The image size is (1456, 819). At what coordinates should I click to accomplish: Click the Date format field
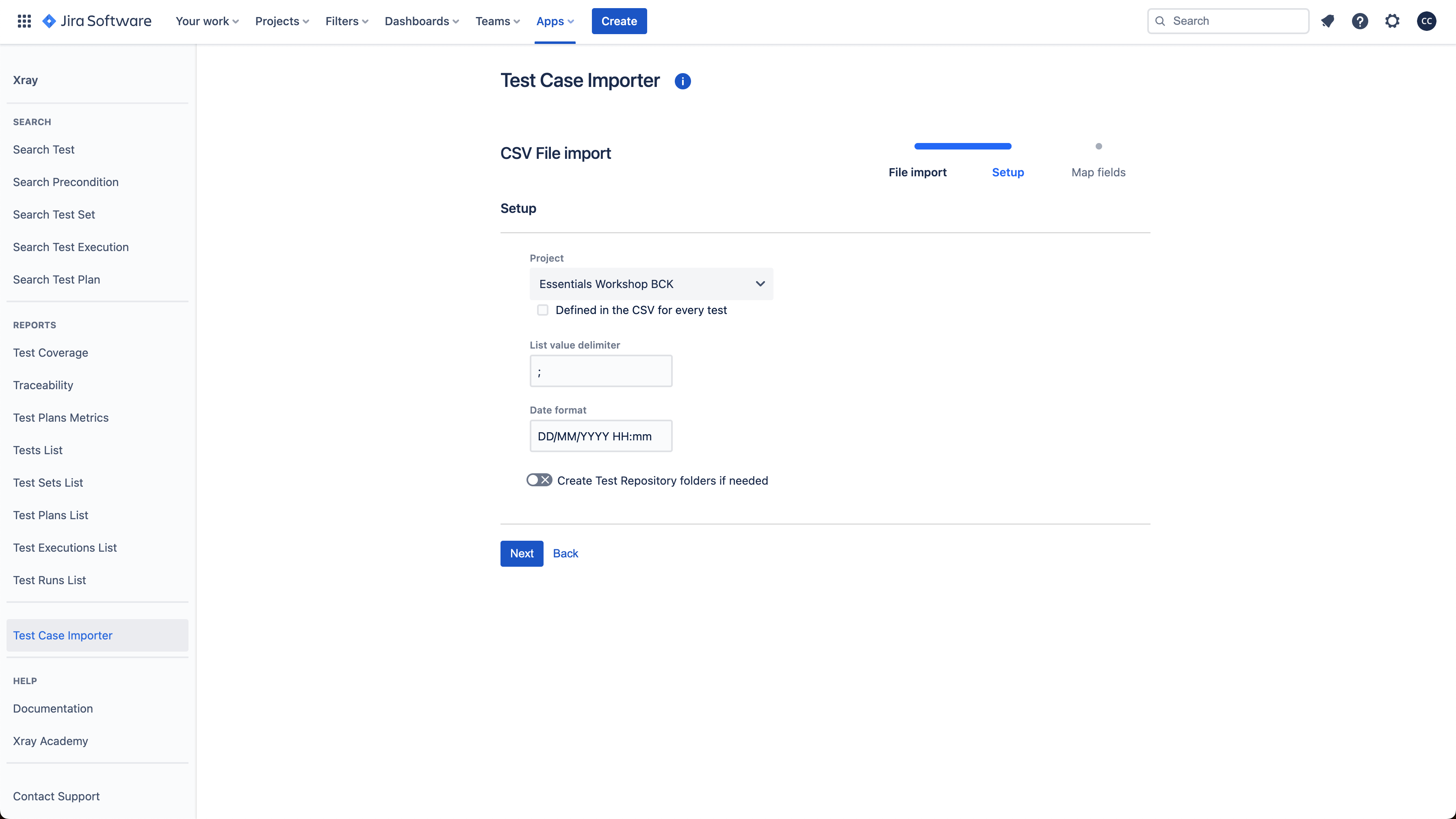[601, 436]
